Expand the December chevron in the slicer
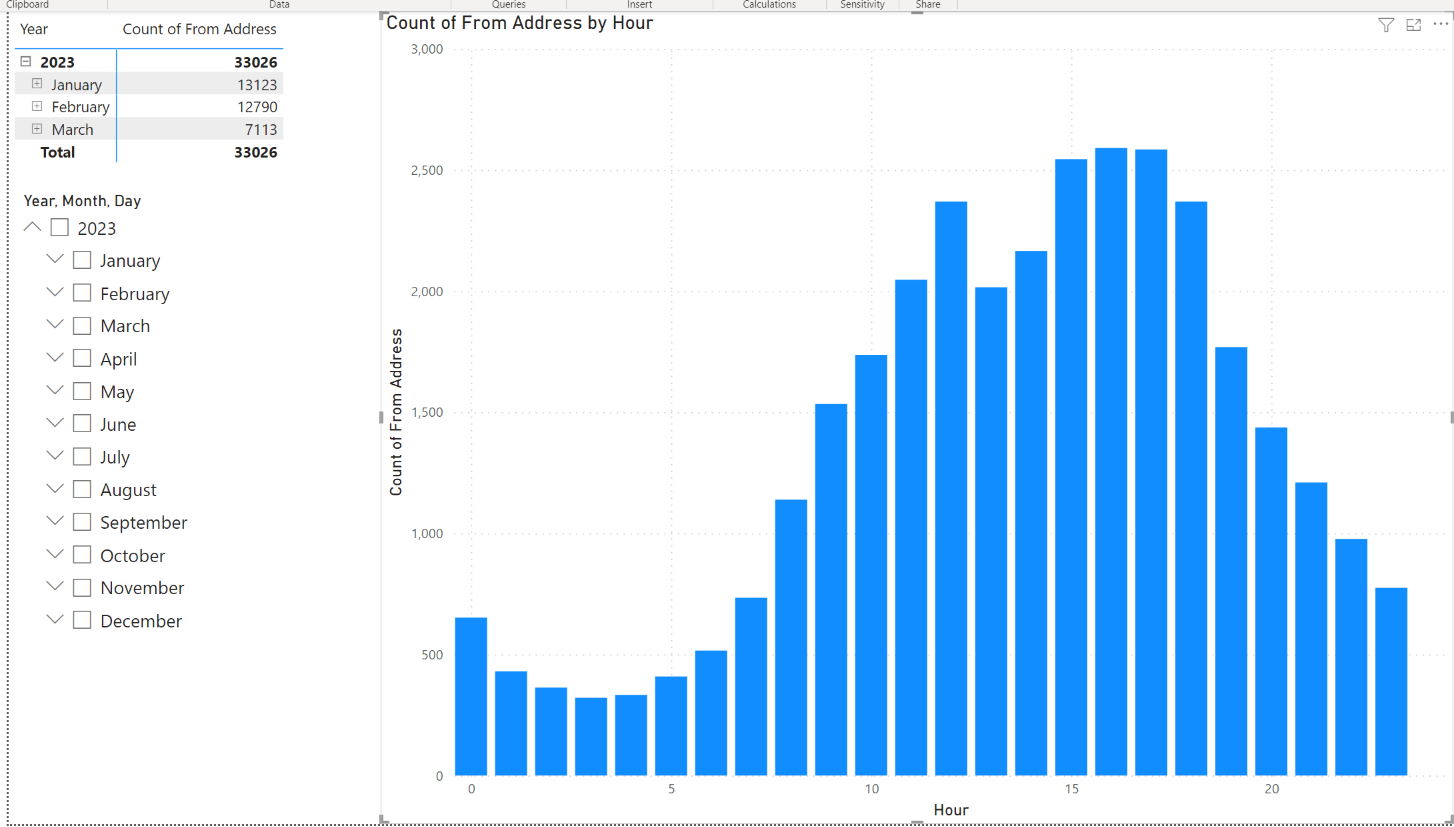This screenshot has width=1454, height=827. pyautogui.click(x=55, y=619)
